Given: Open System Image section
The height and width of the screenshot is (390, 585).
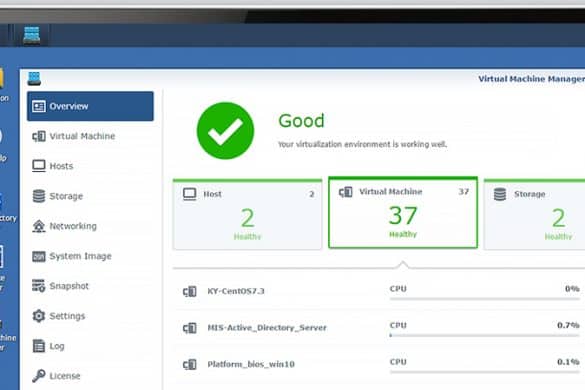Looking at the screenshot, I should 90,256.
